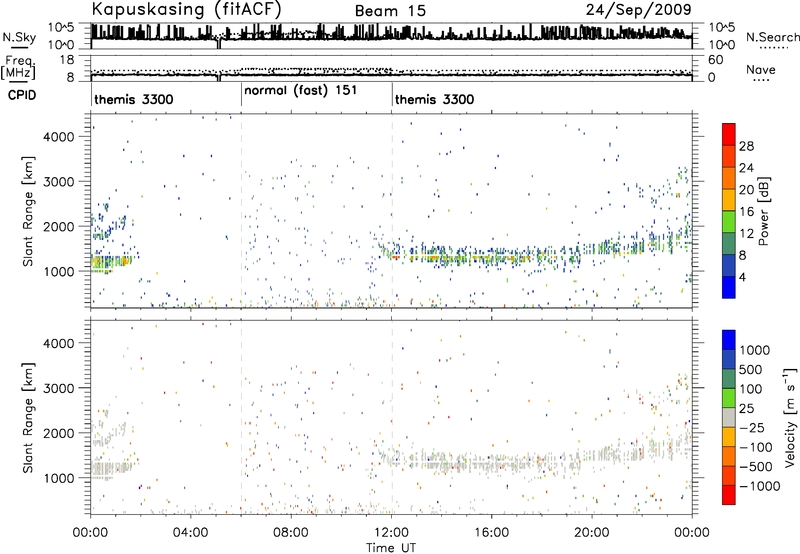Viewport: 800px width, 554px height.
Task: Click the strong echo band near 14:00 in Power panel
Action: point(441,257)
